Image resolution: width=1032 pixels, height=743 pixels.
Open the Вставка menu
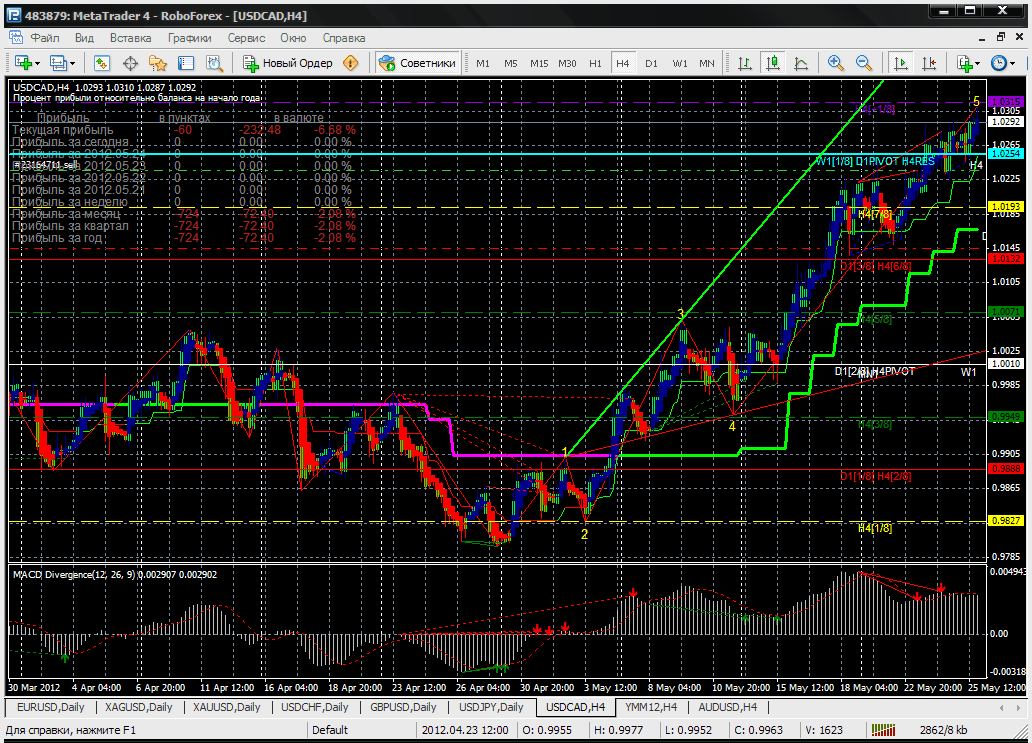coord(130,38)
